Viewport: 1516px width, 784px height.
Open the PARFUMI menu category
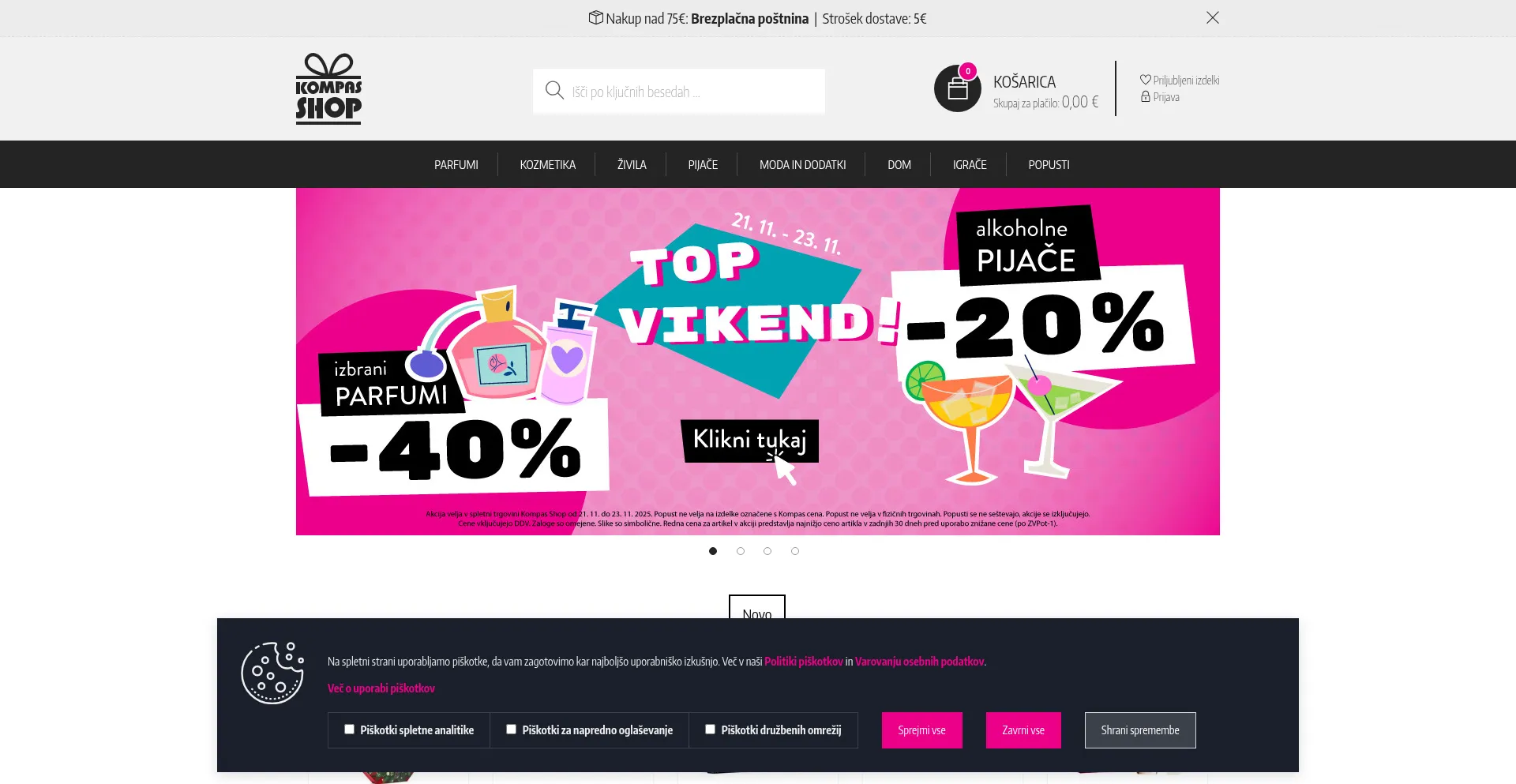pos(456,164)
